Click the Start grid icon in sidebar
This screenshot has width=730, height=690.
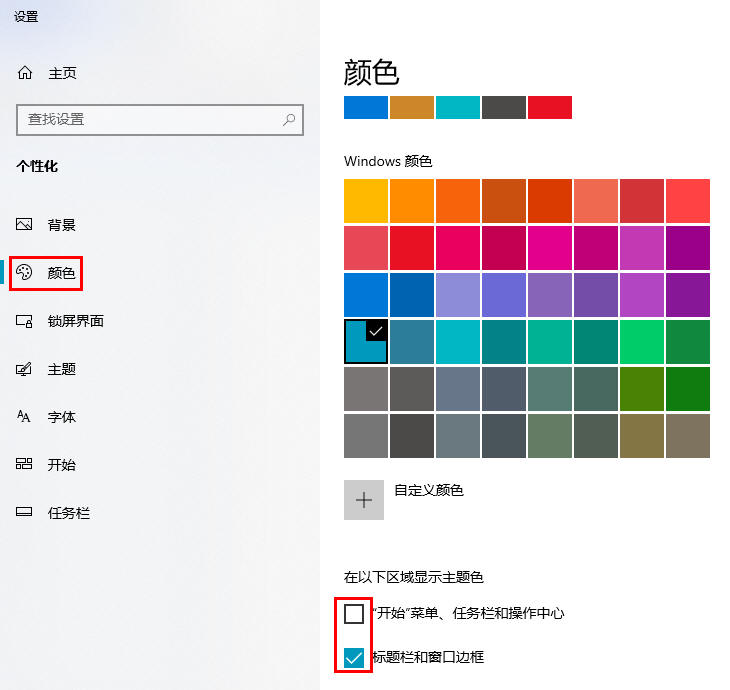point(26,465)
